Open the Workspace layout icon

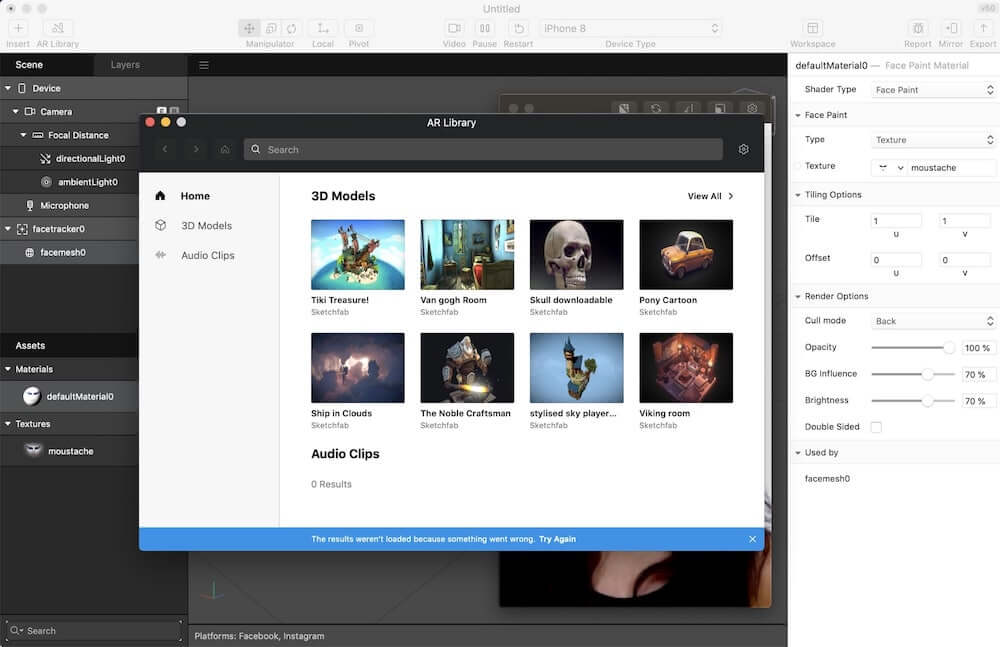point(813,28)
